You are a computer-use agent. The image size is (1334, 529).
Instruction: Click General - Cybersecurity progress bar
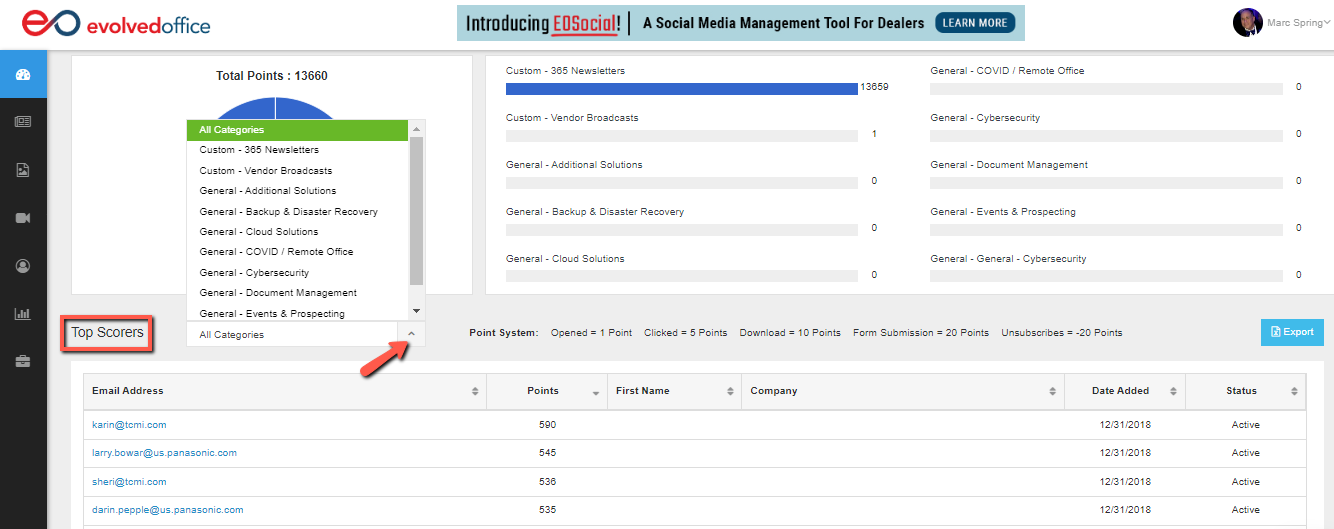tap(1106, 136)
